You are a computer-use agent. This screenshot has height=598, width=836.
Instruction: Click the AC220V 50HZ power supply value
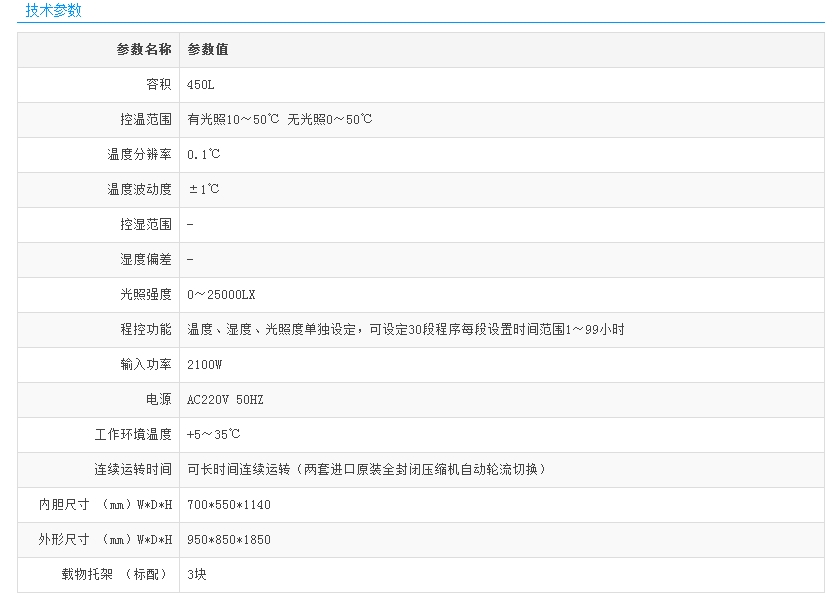(225, 399)
